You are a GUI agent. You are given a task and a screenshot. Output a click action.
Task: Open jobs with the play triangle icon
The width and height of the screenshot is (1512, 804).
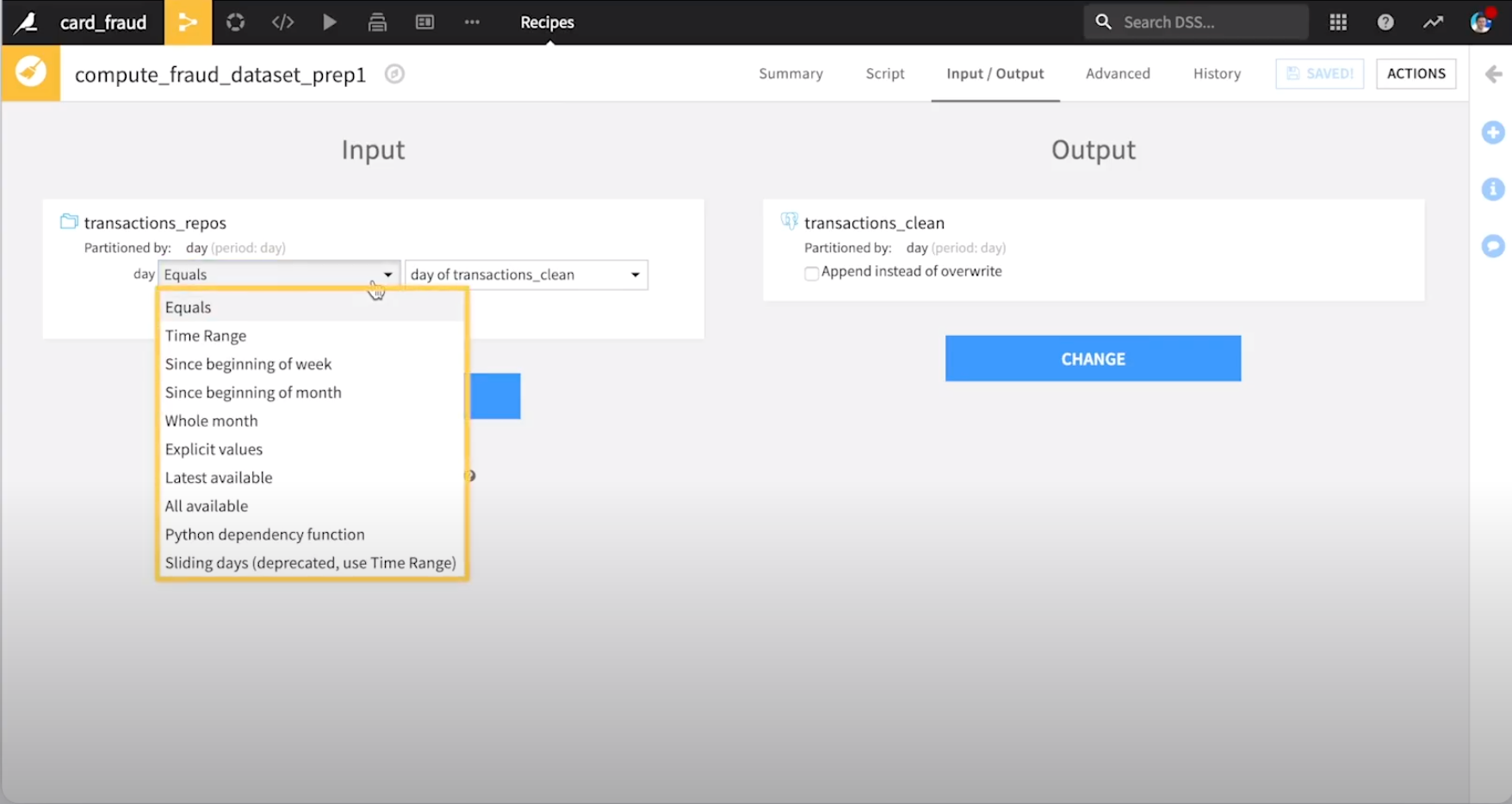(x=330, y=22)
